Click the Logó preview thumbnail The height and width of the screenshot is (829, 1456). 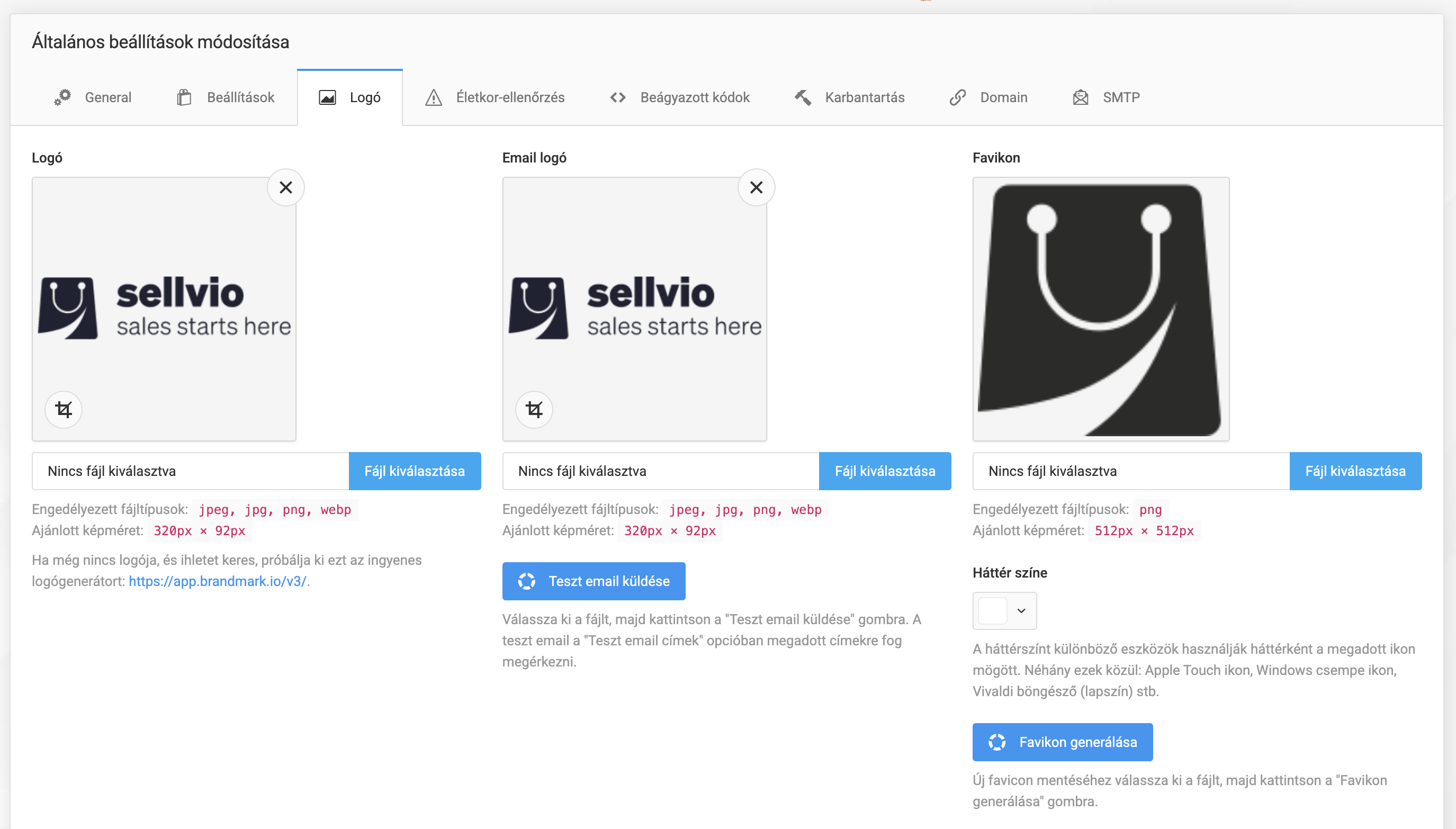pyautogui.click(x=164, y=309)
